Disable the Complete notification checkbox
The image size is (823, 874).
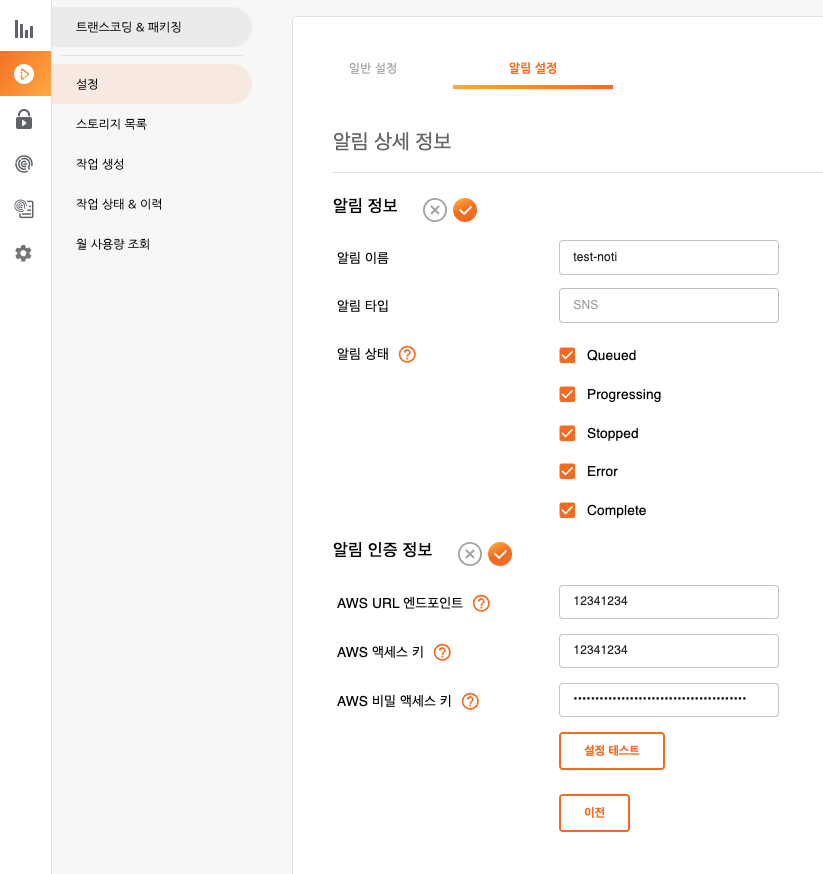click(x=567, y=510)
